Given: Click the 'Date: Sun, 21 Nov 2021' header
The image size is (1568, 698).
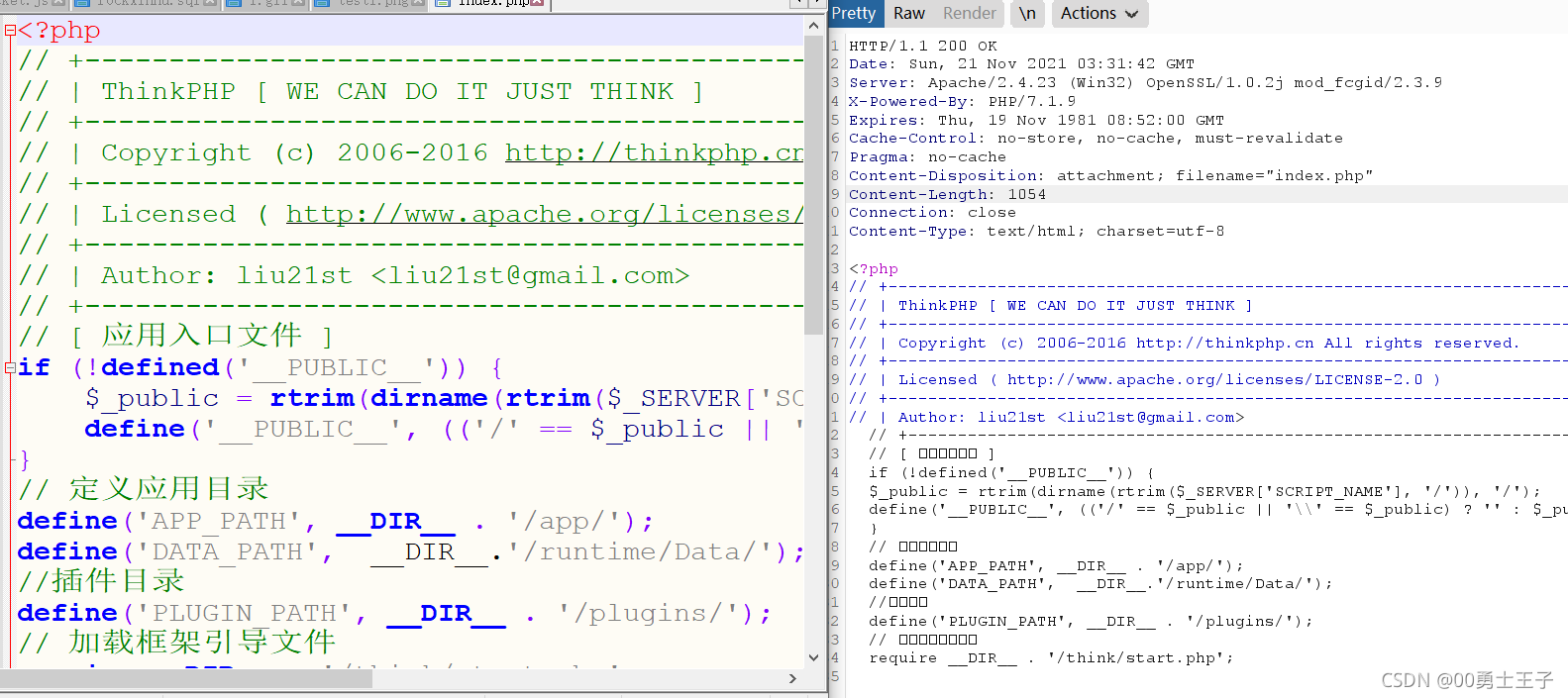Looking at the screenshot, I should click(1021, 64).
